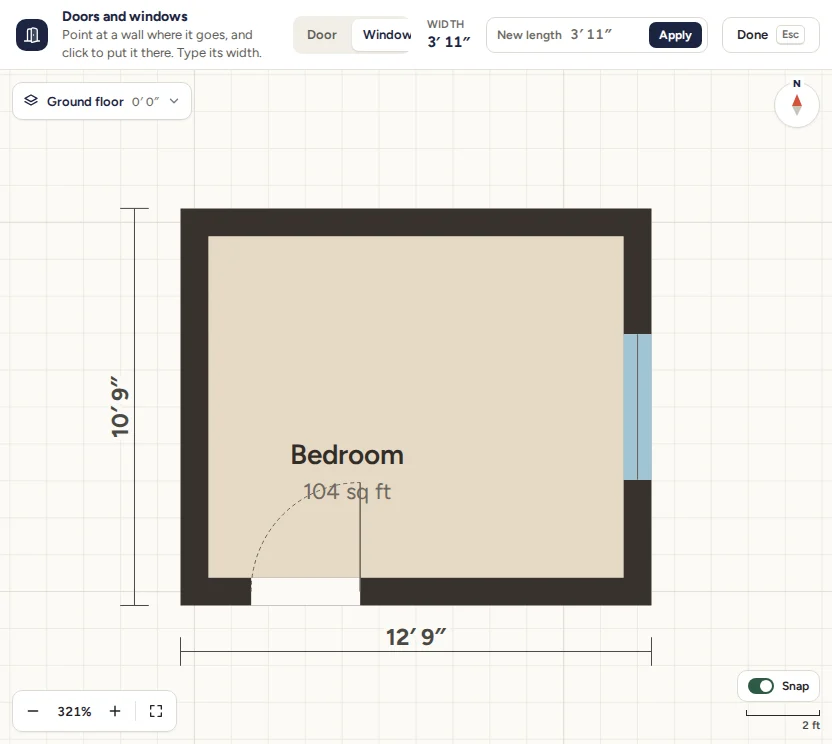Select the blue window on the east wall
Screen dimensions: 832x744
coord(637,407)
